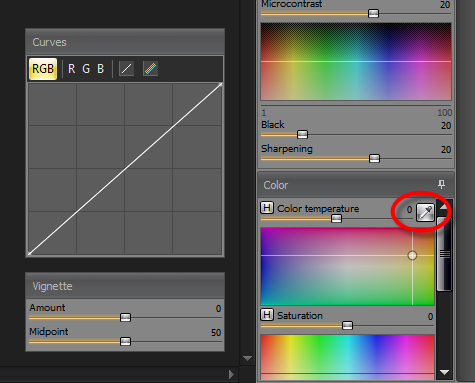Click the Color panel scroll up arrow

pyautogui.click(x=444, y=207)
